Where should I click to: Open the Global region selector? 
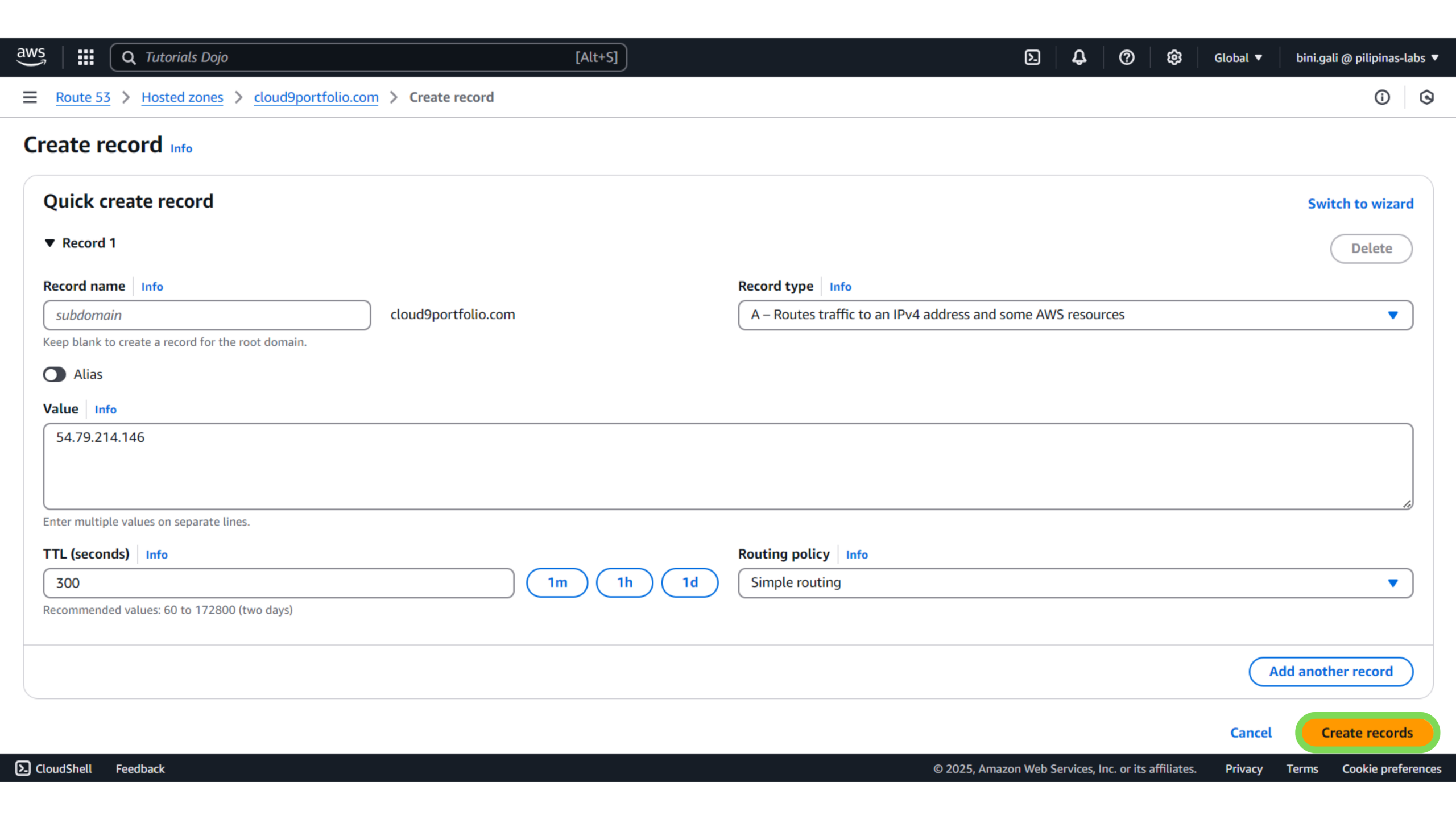point(1238,58)
